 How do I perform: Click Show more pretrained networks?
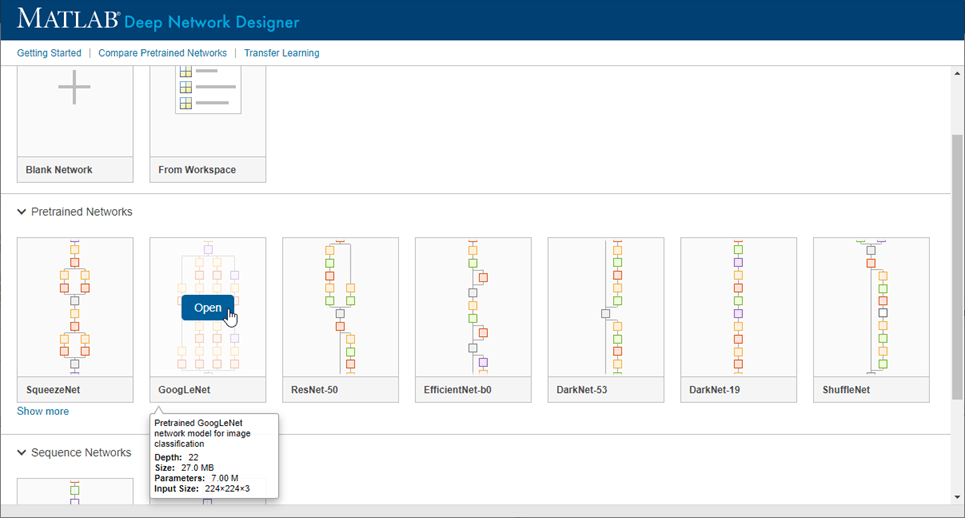[43, 411]
